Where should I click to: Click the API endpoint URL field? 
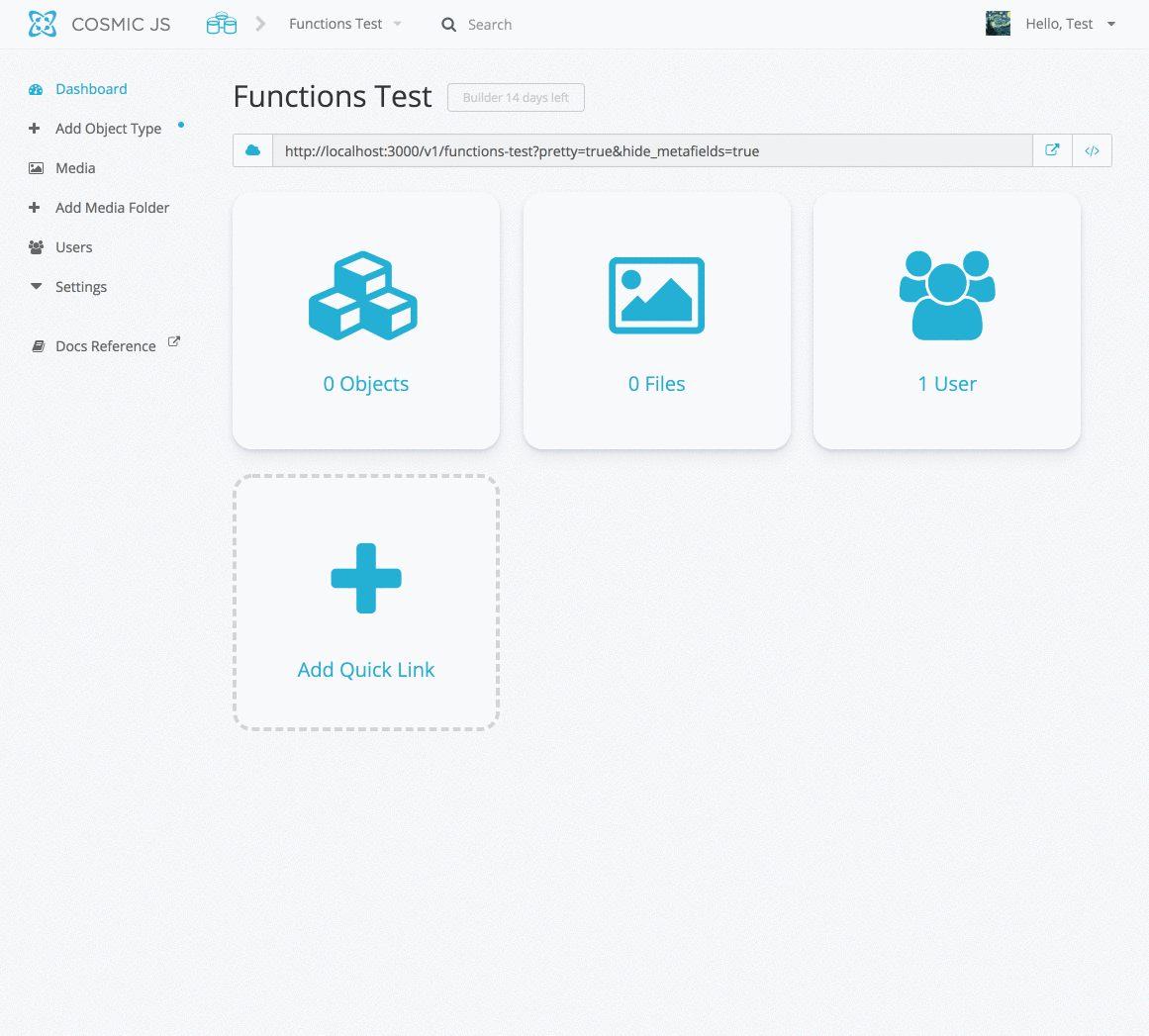652,151
